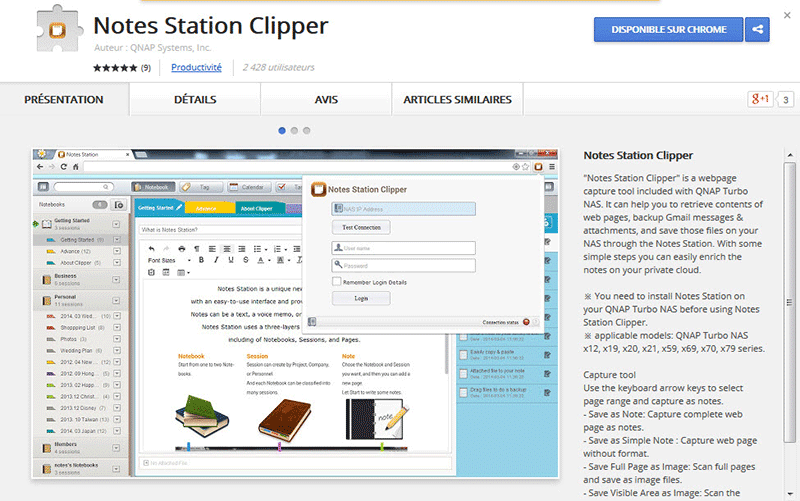
Task: Open the bulleted list dropdown in the editor
Action: (266, 249)
